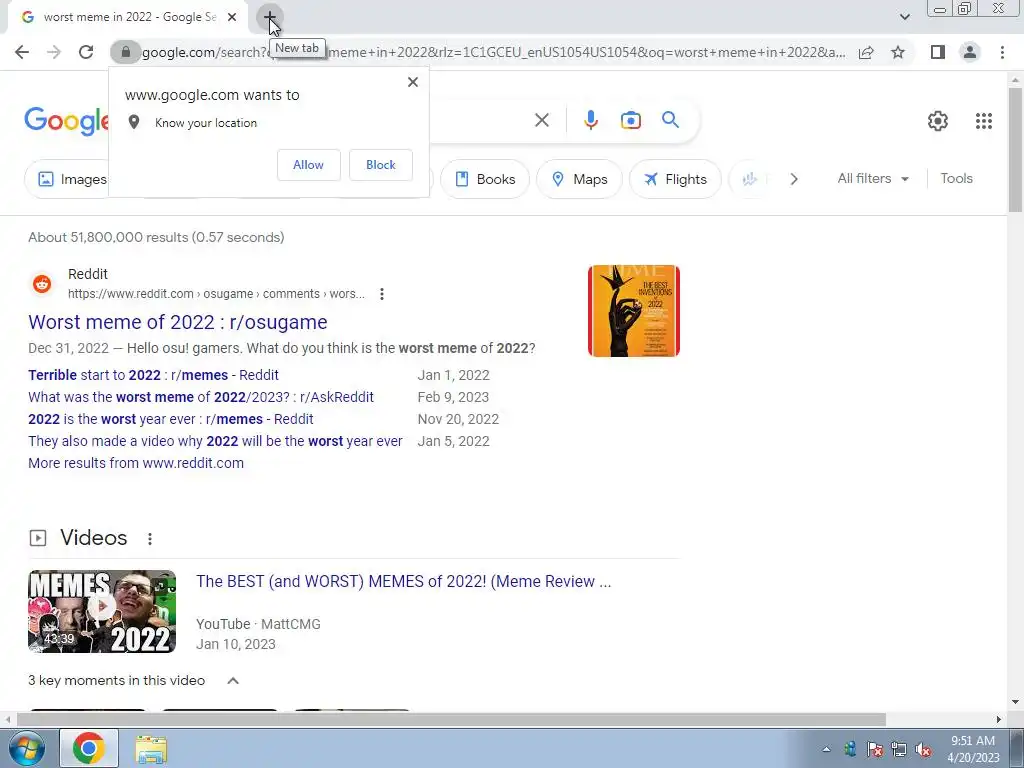This screenshot has width=1024, height=768.
Task: Collapse the 3 key moments section
Action: (x=232, y=680)
